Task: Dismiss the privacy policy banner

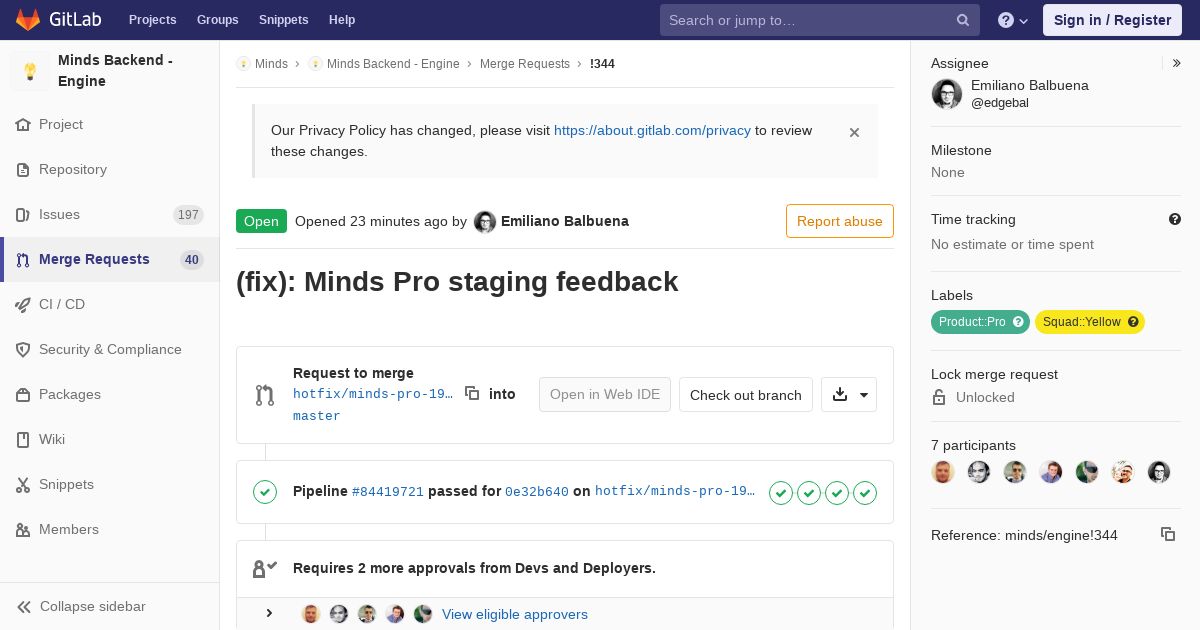Action: [x=854, y=132]
